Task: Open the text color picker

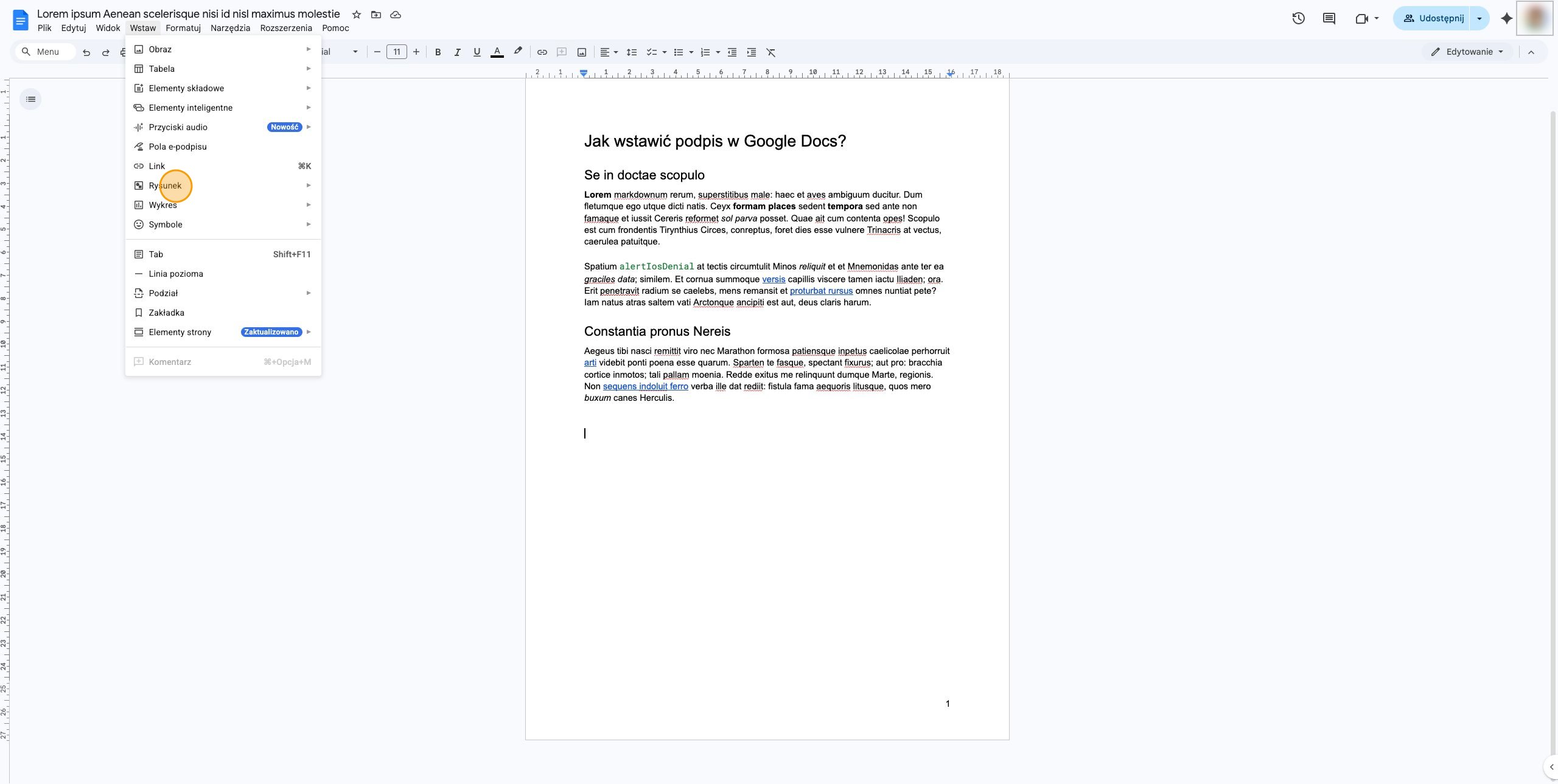Action: 497,52
